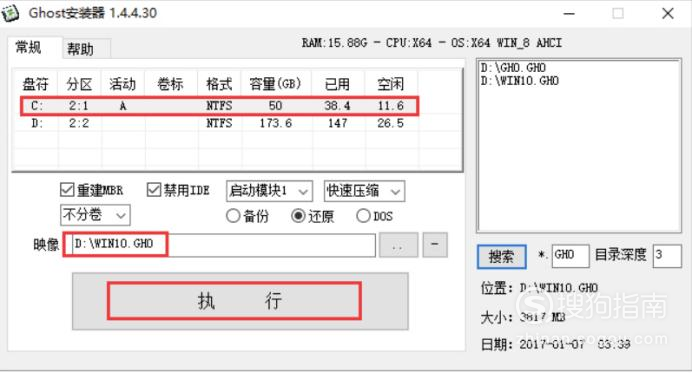Image resolution: width=692 pixels, height=373 pixels.
Task: Click the 位置 D:\WIN10.GHO info text
Action: tap(539, 288)
